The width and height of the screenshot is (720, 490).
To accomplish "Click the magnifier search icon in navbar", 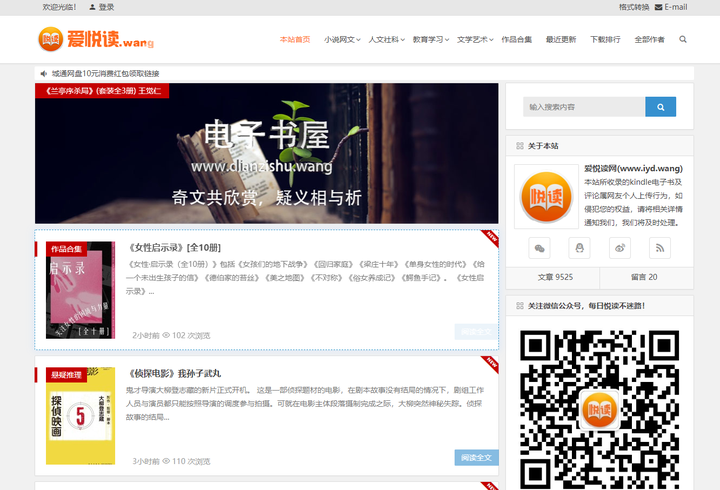I will pos(683,40).
